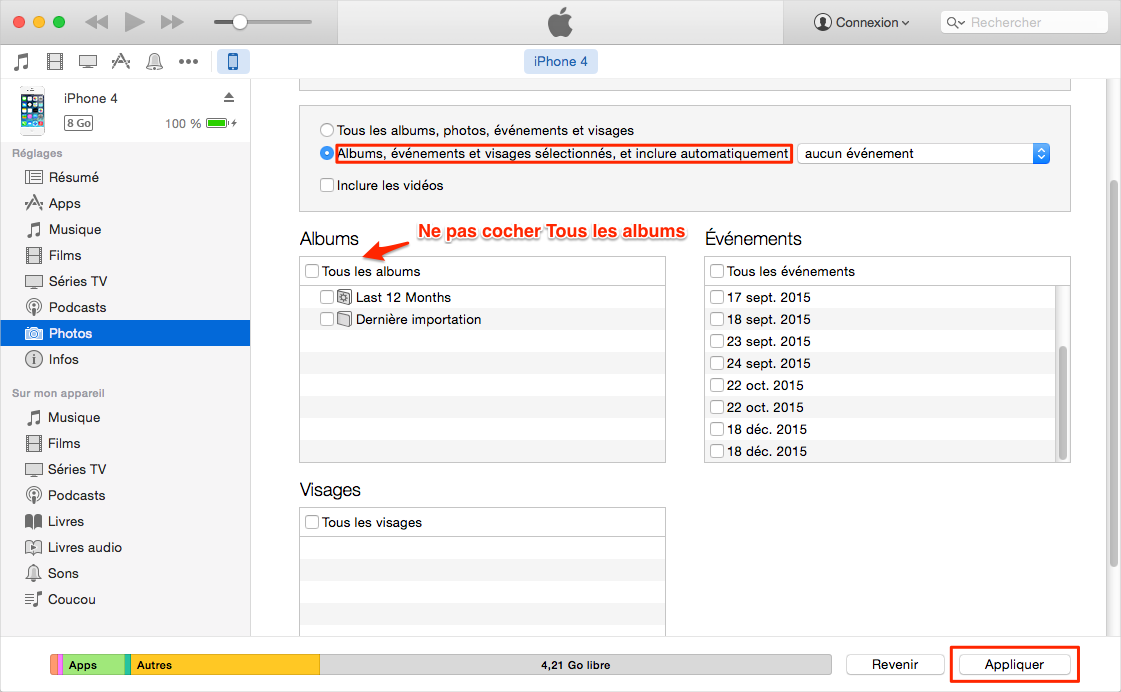Viewport: 1121px width, 692px height.
Task: Skip forward to next track
Action: (x=172, y=22)
